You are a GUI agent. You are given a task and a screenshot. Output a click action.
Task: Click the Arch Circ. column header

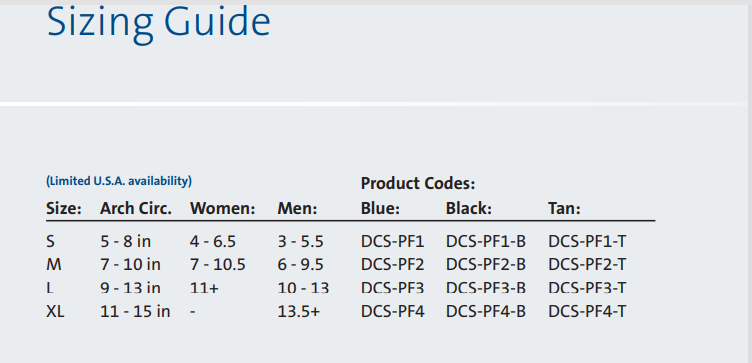(x=136, y=209)
